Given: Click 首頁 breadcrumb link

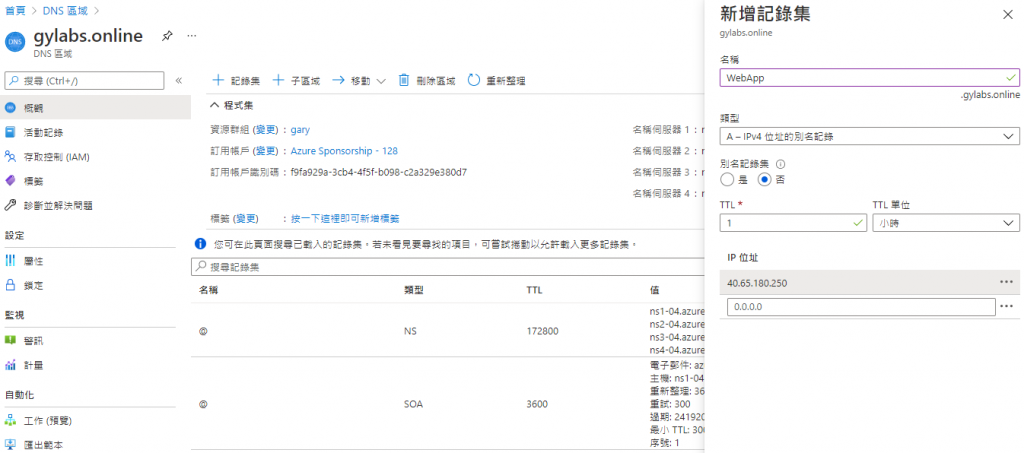Looking at the screenshot, I should (14, 10).
